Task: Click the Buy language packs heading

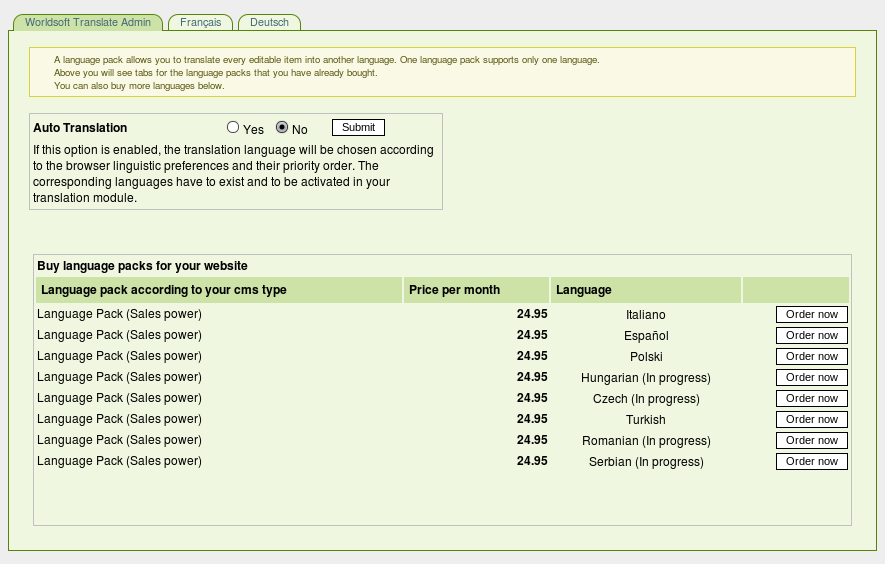Action: 142,266
